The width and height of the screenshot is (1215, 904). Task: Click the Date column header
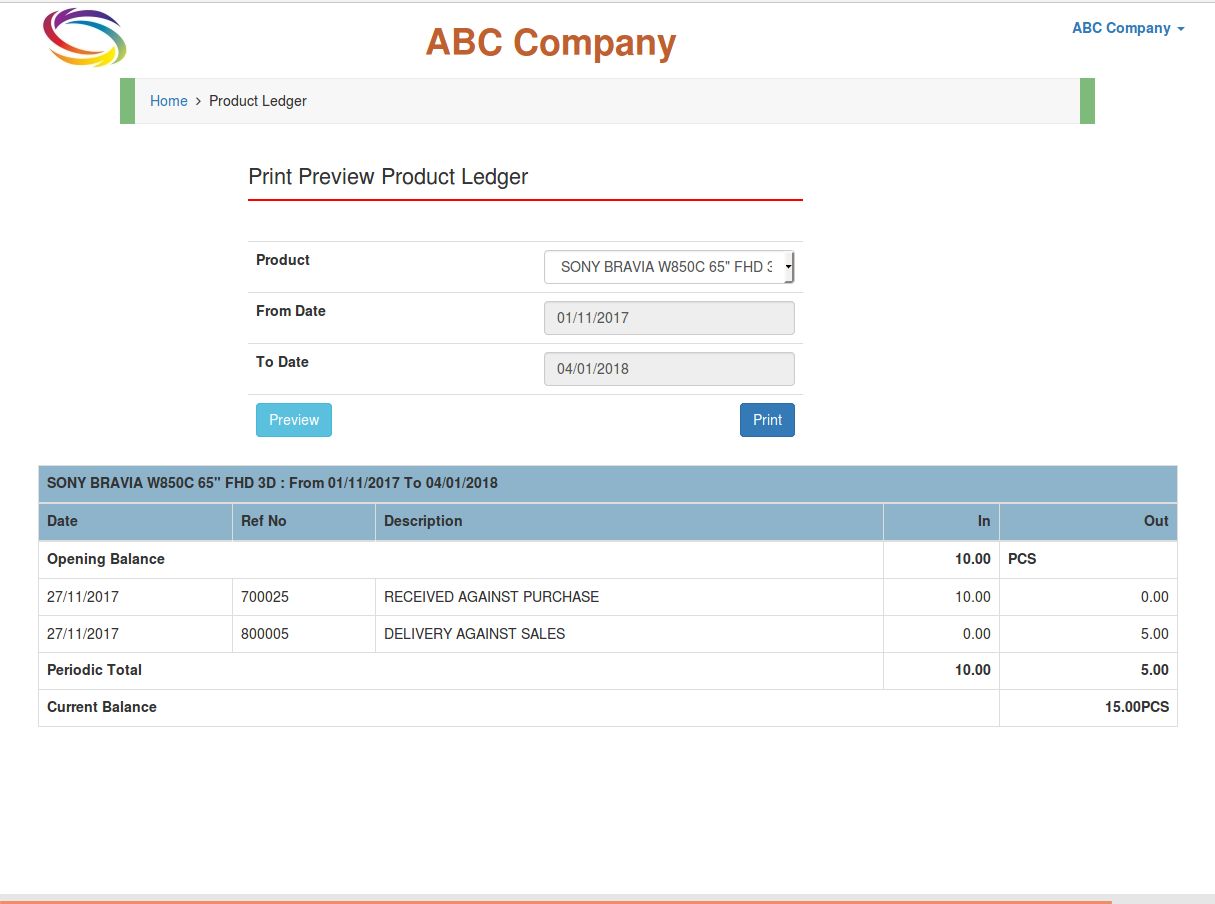62,521
